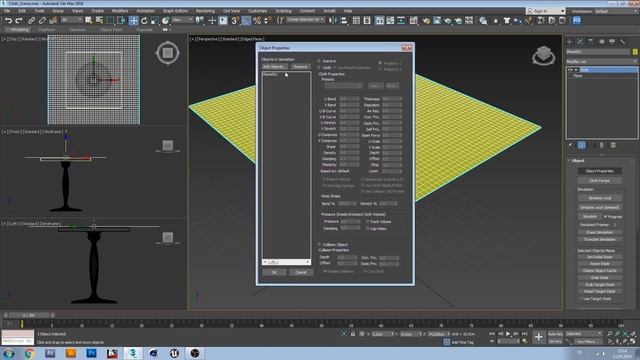
Task: Switch to the Modeling ribbon tab
Action: [x=18, y=30]
